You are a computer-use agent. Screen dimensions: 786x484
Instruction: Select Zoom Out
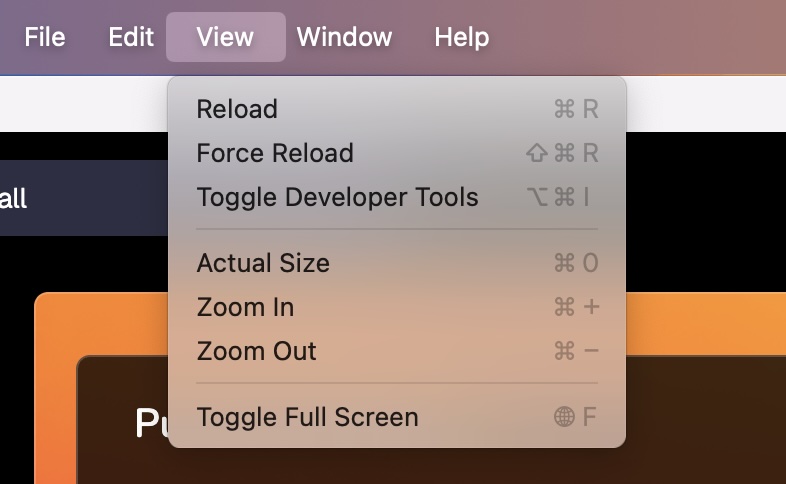pos(397,351)
